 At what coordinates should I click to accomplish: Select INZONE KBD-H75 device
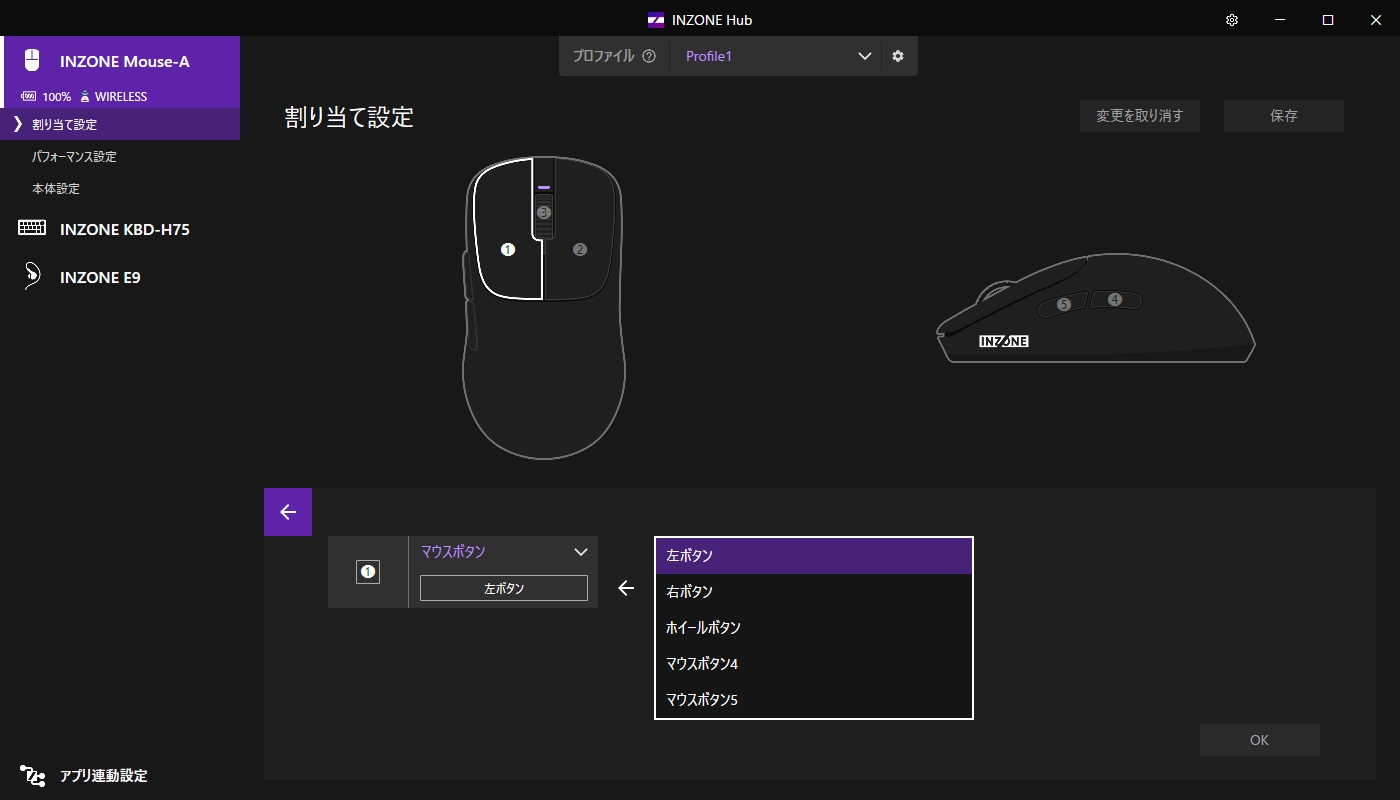[120, 228]
